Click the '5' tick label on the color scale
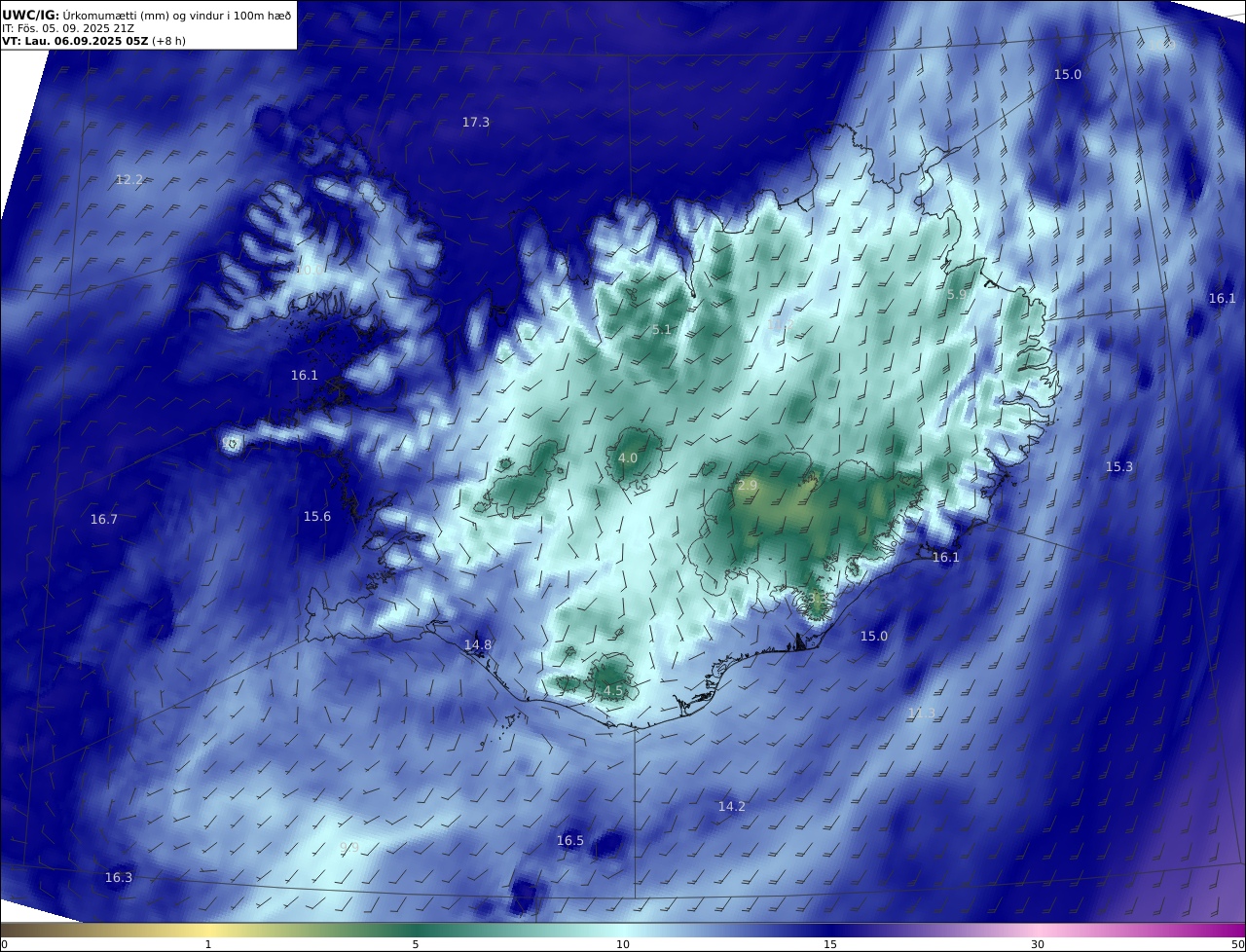 [416, 944]
